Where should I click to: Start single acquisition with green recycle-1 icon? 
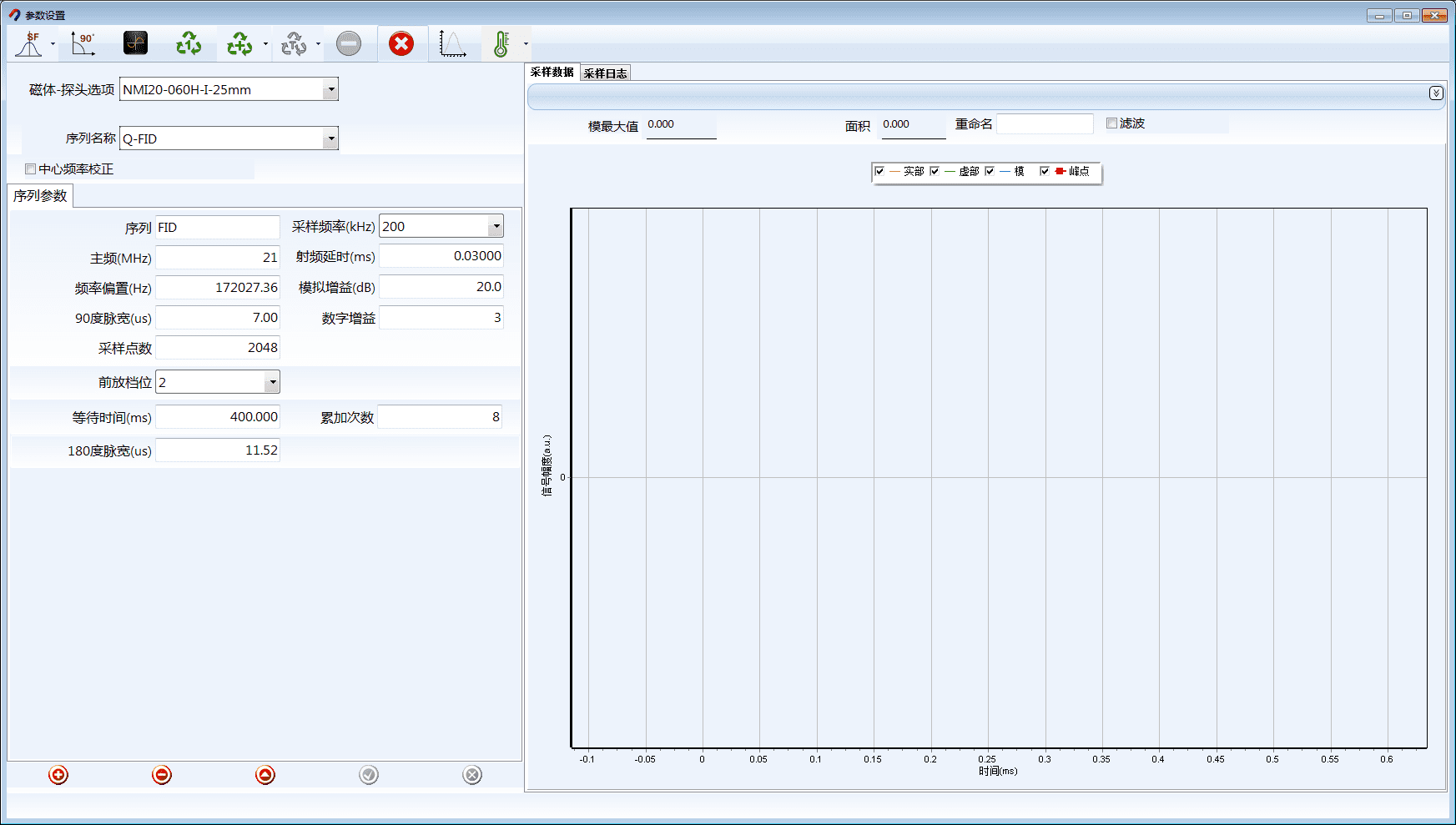coord(189,43)
